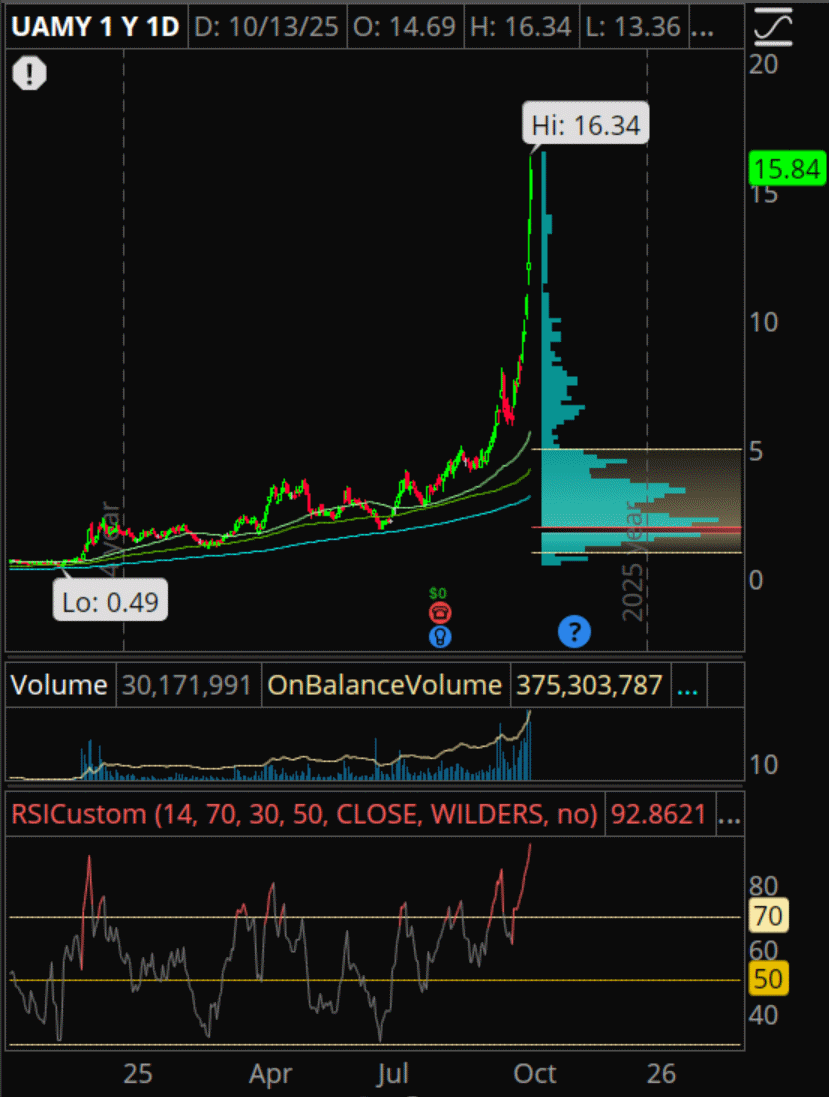This screenshot has height=1097, width=829.
Task: Click the 30,171,991 volume value
Action: [187, 685]
